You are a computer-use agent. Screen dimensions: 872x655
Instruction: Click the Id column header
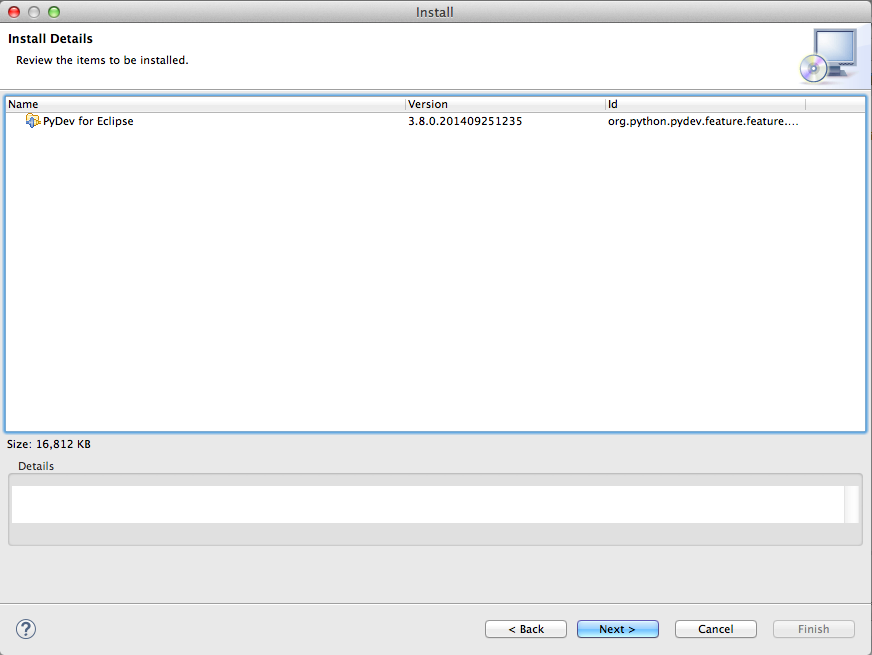(705, 104)
